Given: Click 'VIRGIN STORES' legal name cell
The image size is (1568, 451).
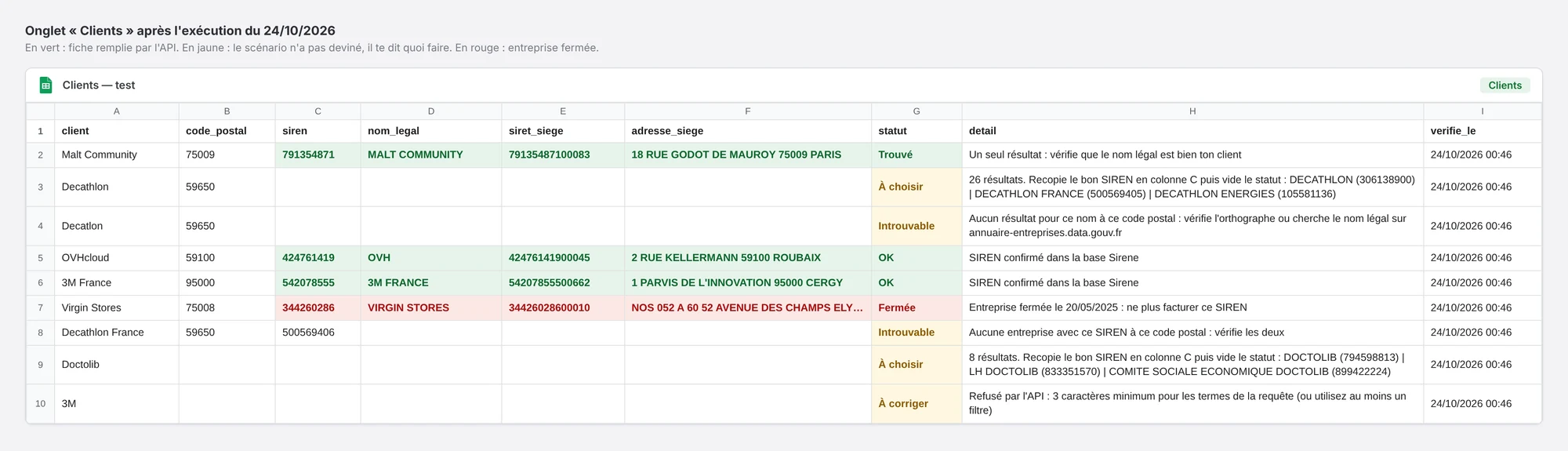Looking at the screenshot, I should point(430,307).
